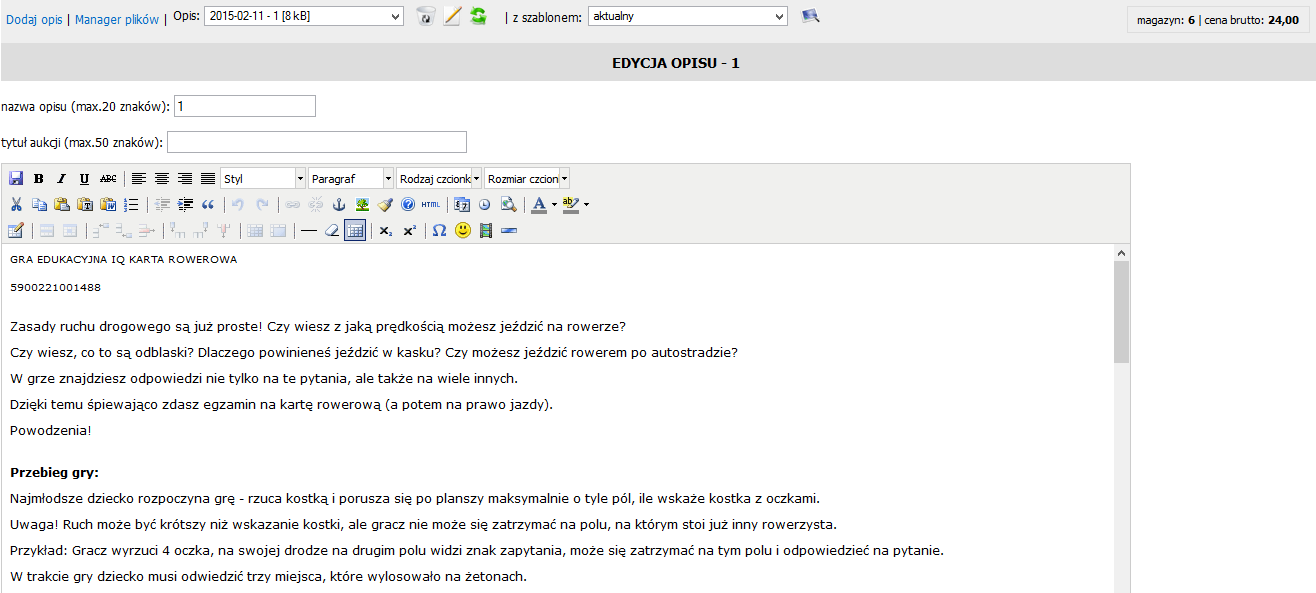Click the save floppy disk icon in editor

pyautogui.click(x=16, y=179)
